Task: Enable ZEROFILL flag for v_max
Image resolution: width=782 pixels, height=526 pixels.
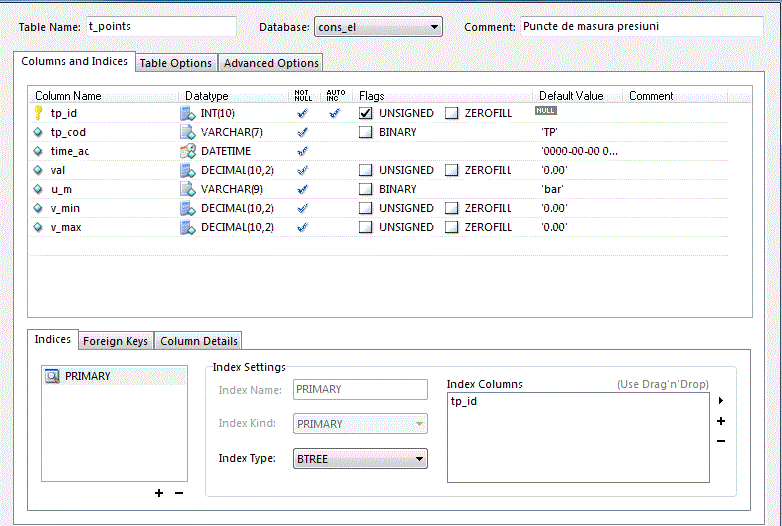Action: (x=452, y=227)
